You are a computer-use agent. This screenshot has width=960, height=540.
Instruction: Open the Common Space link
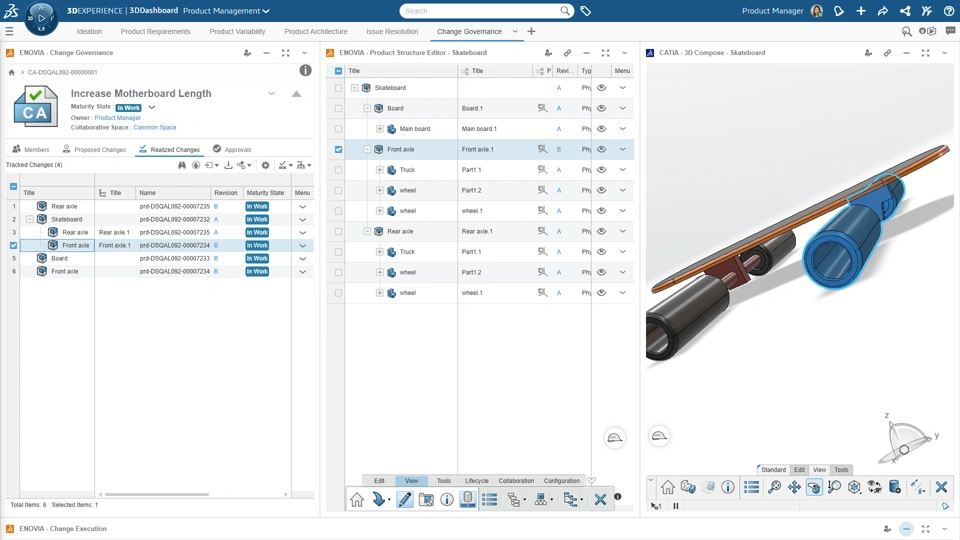click(x=155, y=127)
